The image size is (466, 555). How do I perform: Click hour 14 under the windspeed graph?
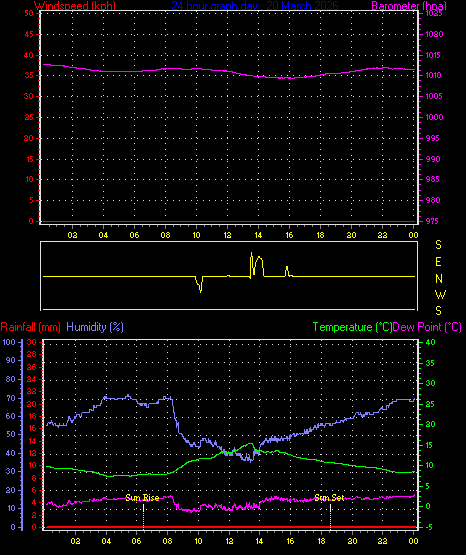click(258, 235)
